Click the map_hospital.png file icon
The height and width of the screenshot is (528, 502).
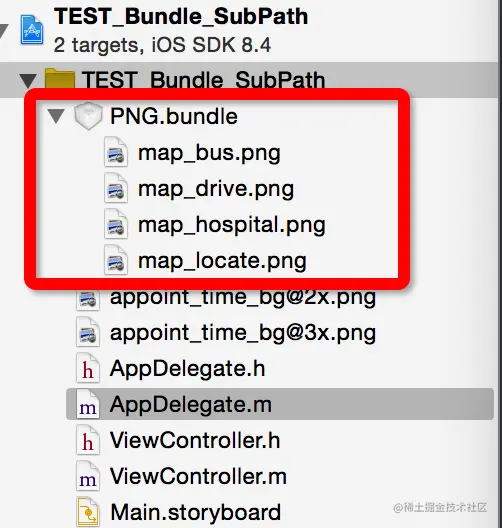click(x=116, y=224)
